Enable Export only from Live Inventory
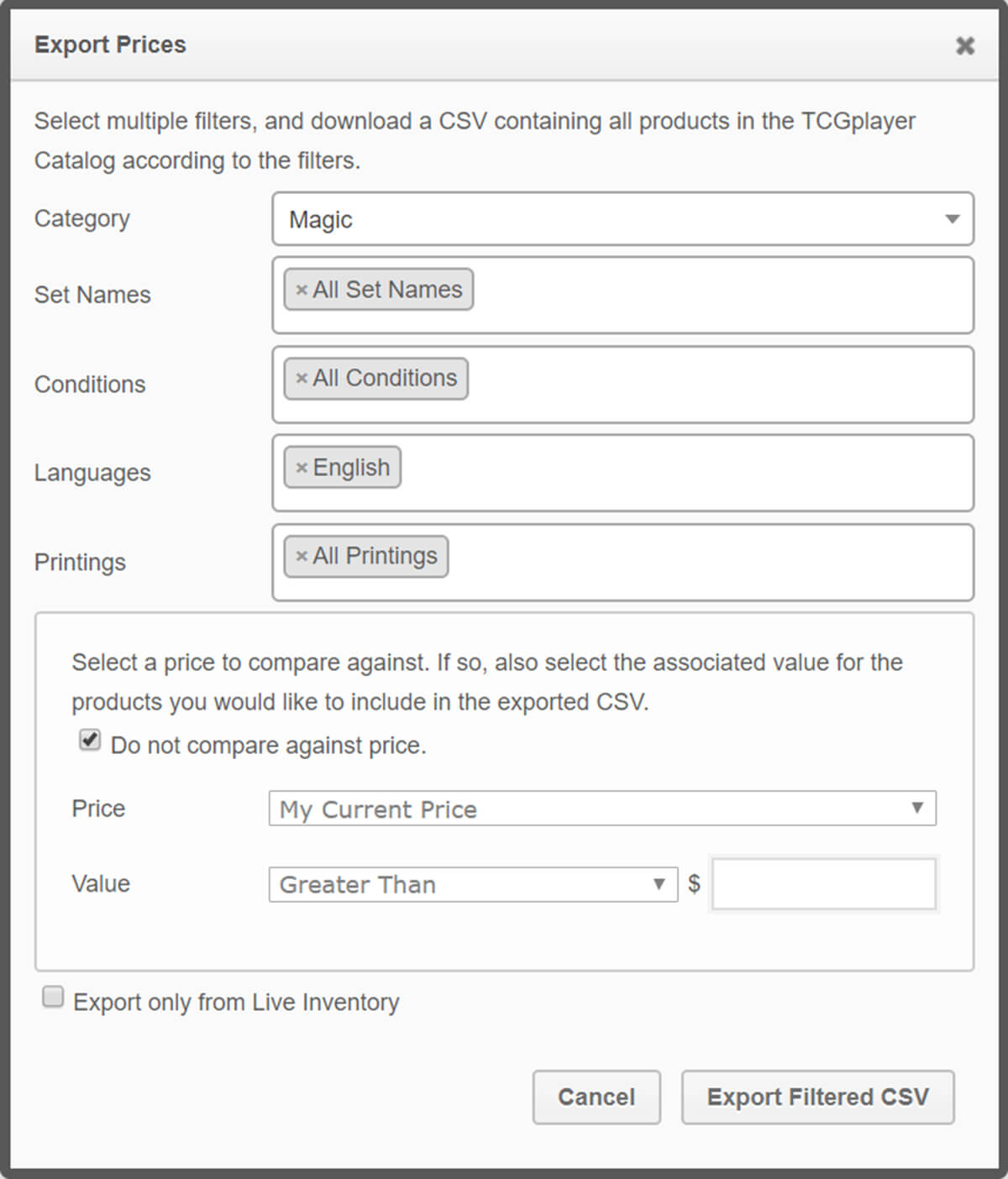Screen dimensions: 1008x1179 (53, 997)
